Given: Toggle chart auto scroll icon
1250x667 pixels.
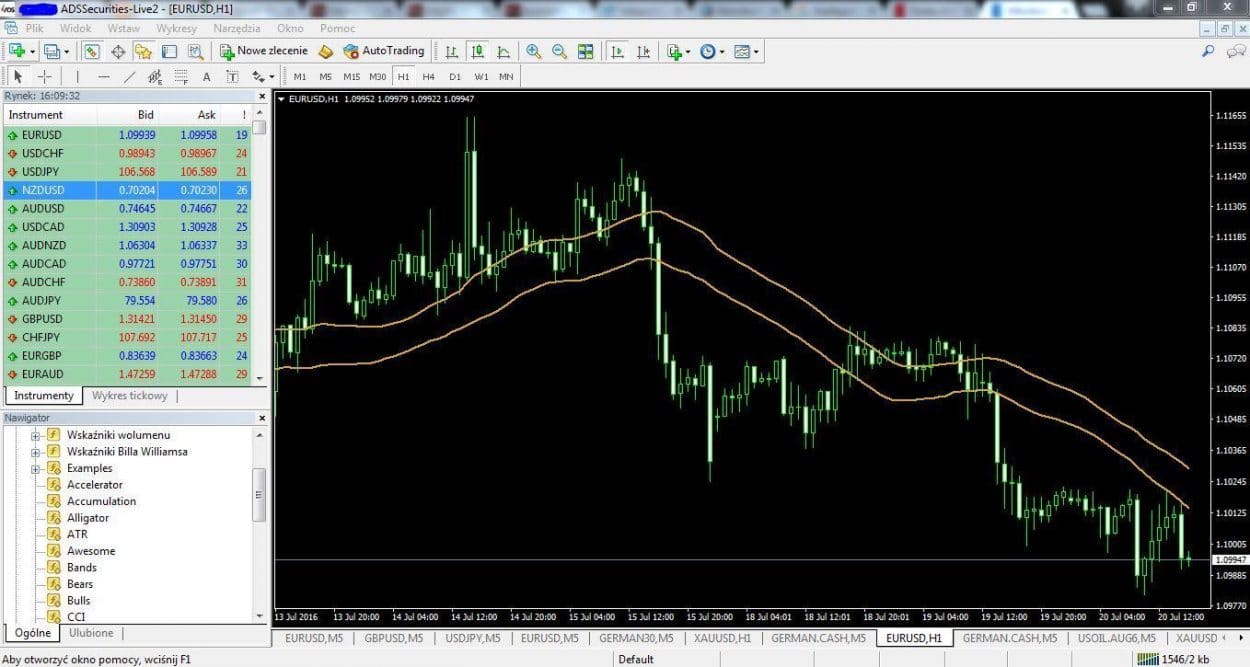Looking at the screenshot, I should coord(618,51).
